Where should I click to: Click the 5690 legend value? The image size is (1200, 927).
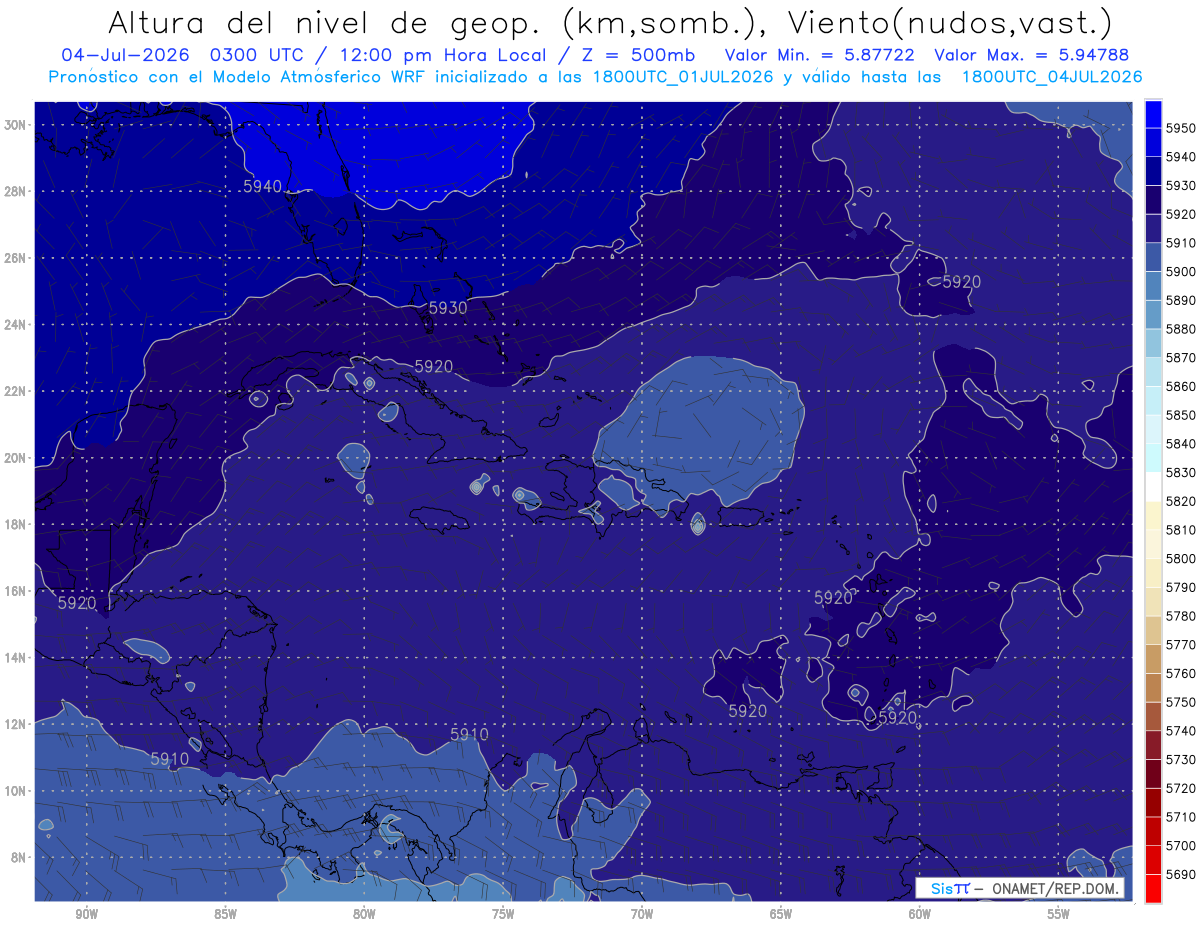(x=1181, y=874)
